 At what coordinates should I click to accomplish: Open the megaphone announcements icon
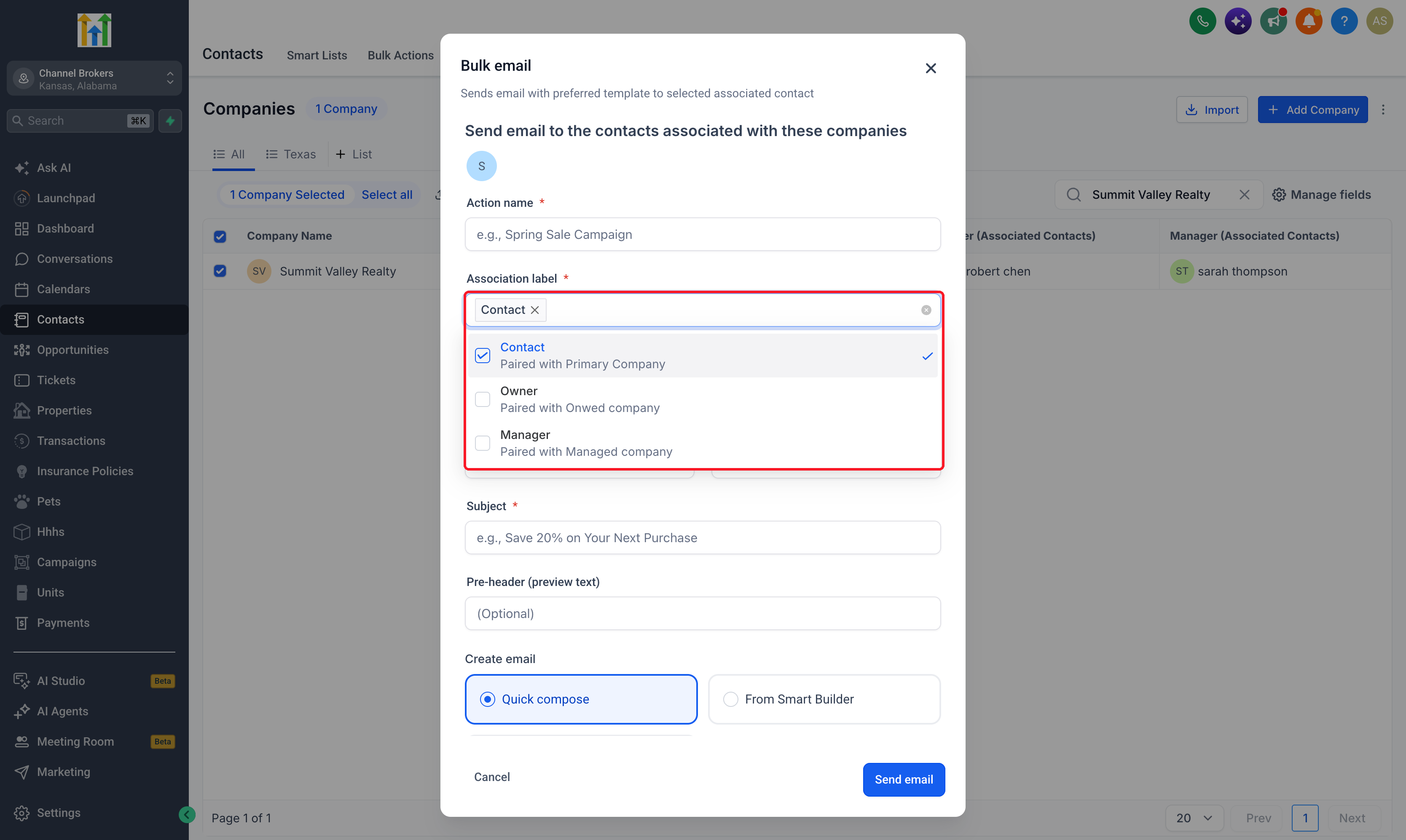tap(1273, 21)
